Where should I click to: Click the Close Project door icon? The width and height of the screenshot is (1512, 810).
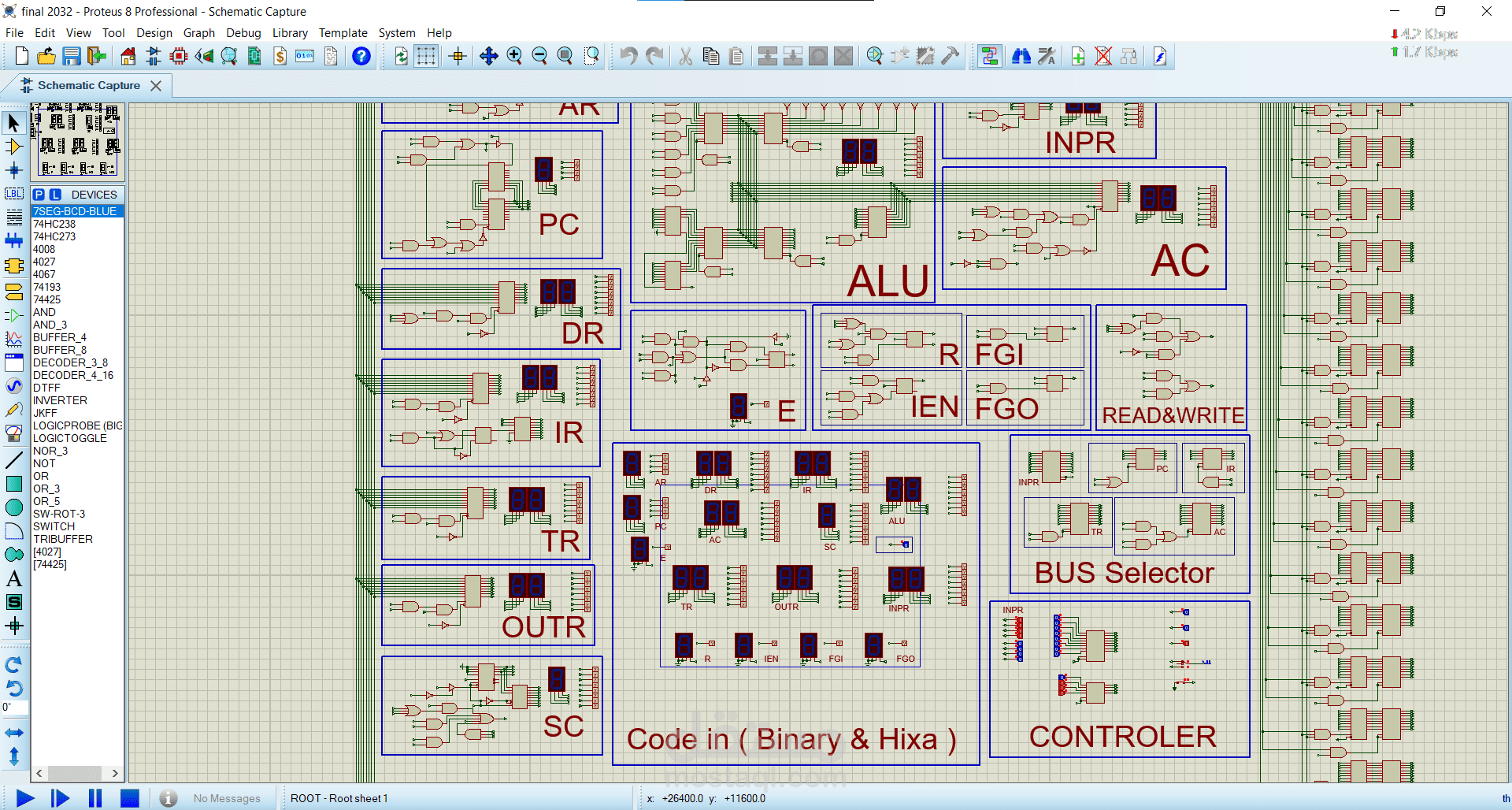(x=97, y=56)
